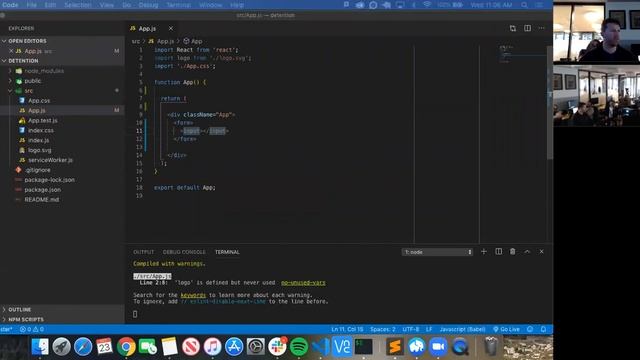Open App.css from the explorer
The image size is (640, 360).
[39, 100]
